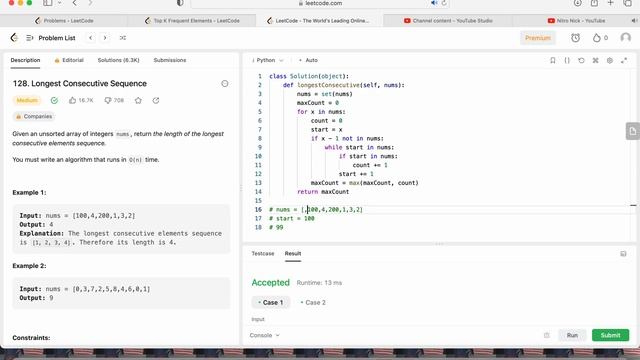Open editor settings gear icon

[x=610, y=60]
